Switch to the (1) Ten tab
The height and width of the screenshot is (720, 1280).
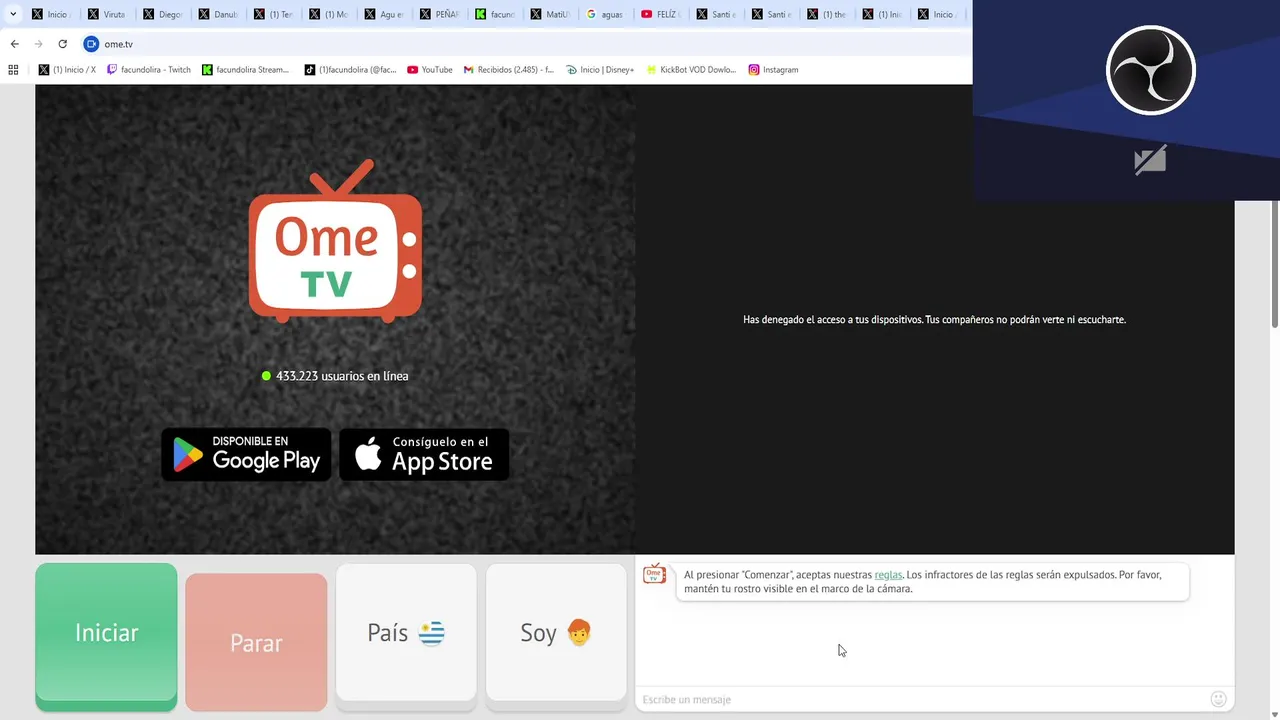[272, 14]
